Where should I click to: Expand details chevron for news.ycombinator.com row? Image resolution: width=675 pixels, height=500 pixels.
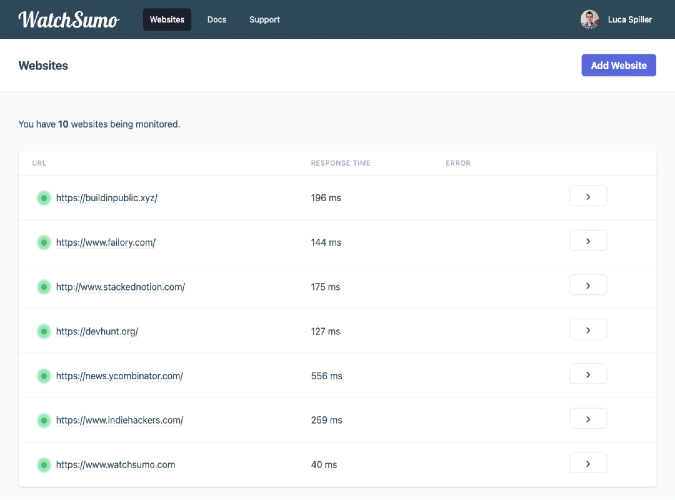coord(588,374)
